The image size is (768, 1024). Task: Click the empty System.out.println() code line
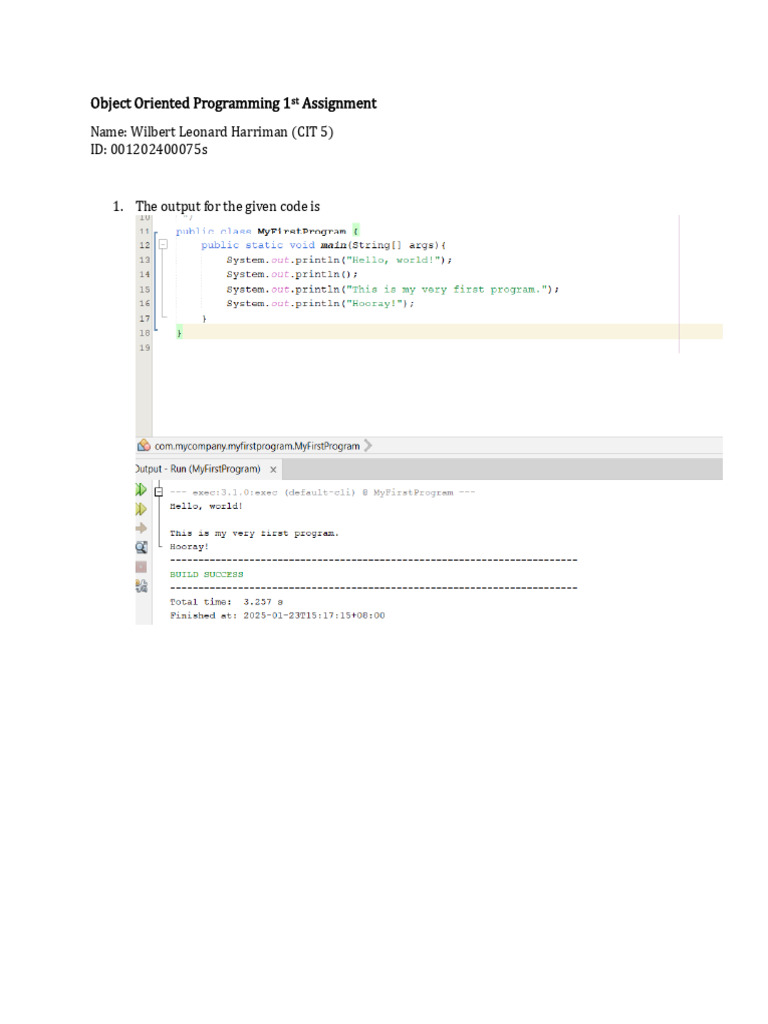tap(292, 274)
